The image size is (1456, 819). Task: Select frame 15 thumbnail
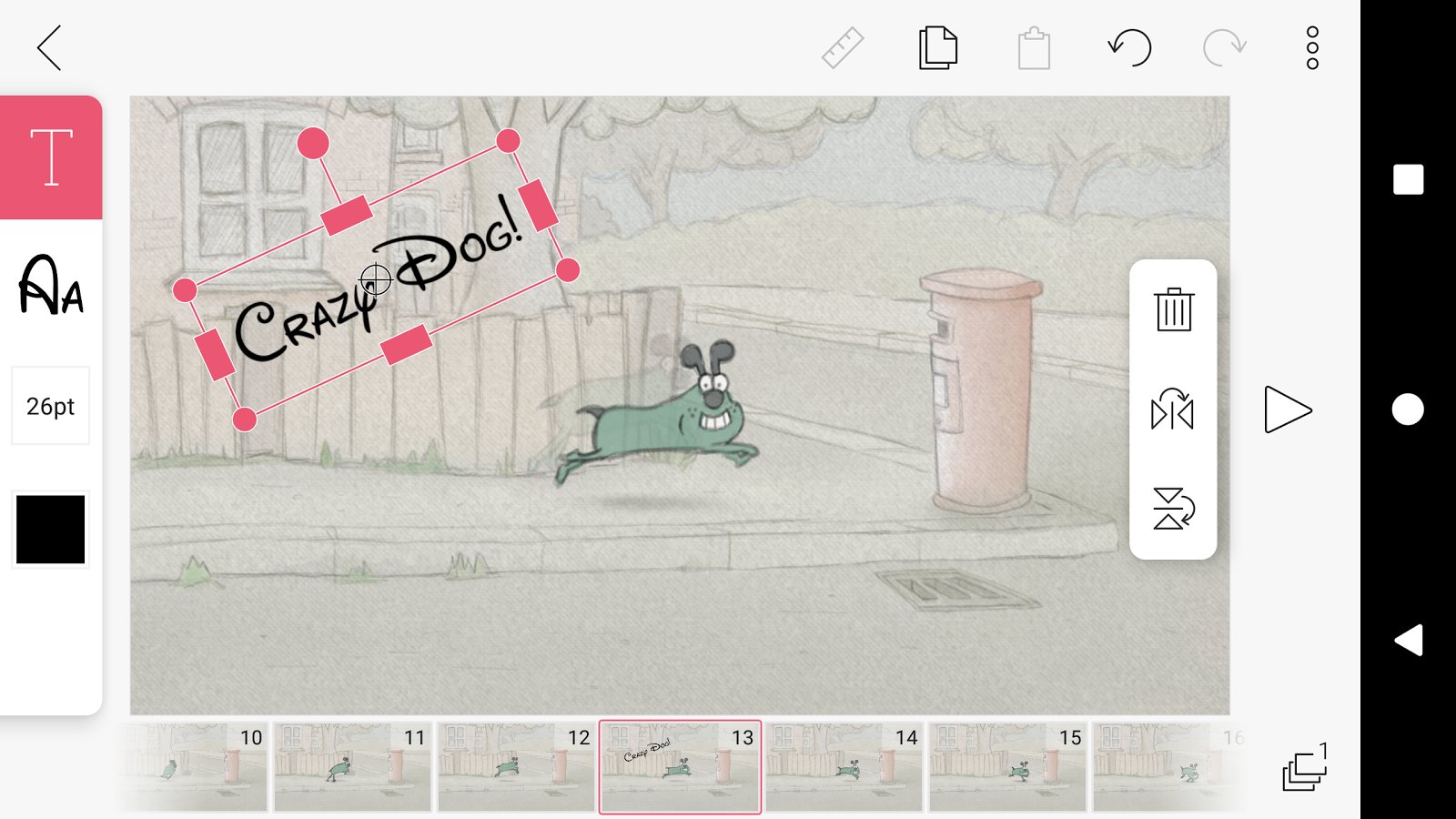[x=1007, y=766]
